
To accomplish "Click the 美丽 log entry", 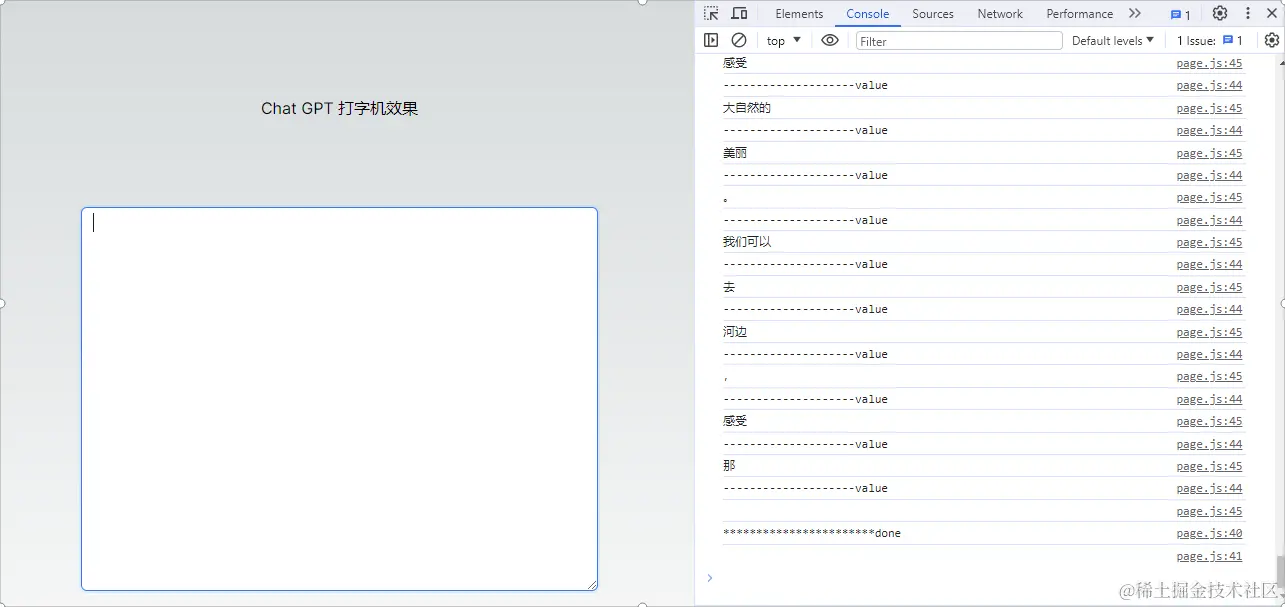I will pos(735,153).
